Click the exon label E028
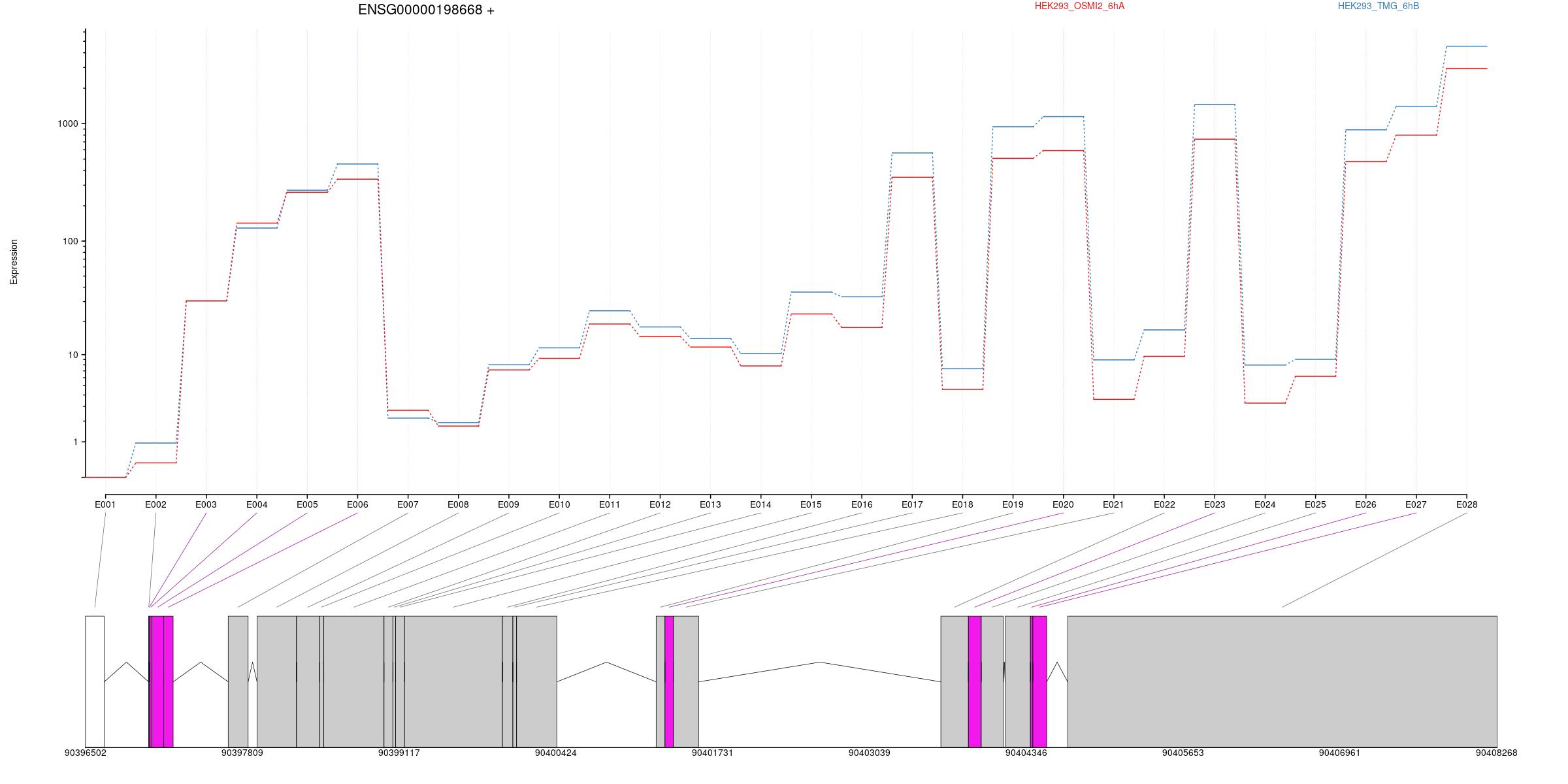The height and width of the screenshot is (784, 1568). pos(1467,504)
